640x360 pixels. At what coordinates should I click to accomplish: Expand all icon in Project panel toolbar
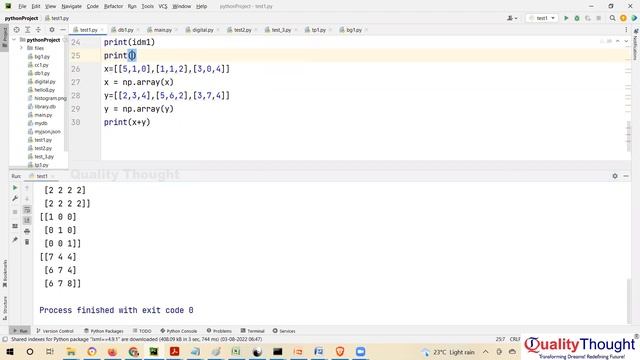(x=28, y=30)
